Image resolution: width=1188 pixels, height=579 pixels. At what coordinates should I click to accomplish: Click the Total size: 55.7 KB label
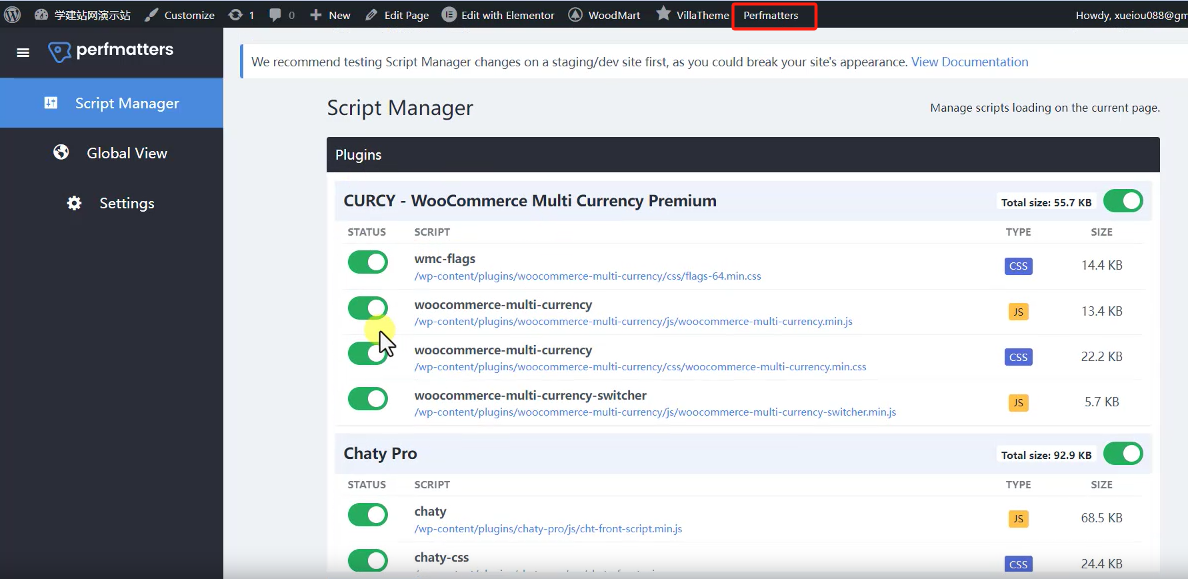1046,202
